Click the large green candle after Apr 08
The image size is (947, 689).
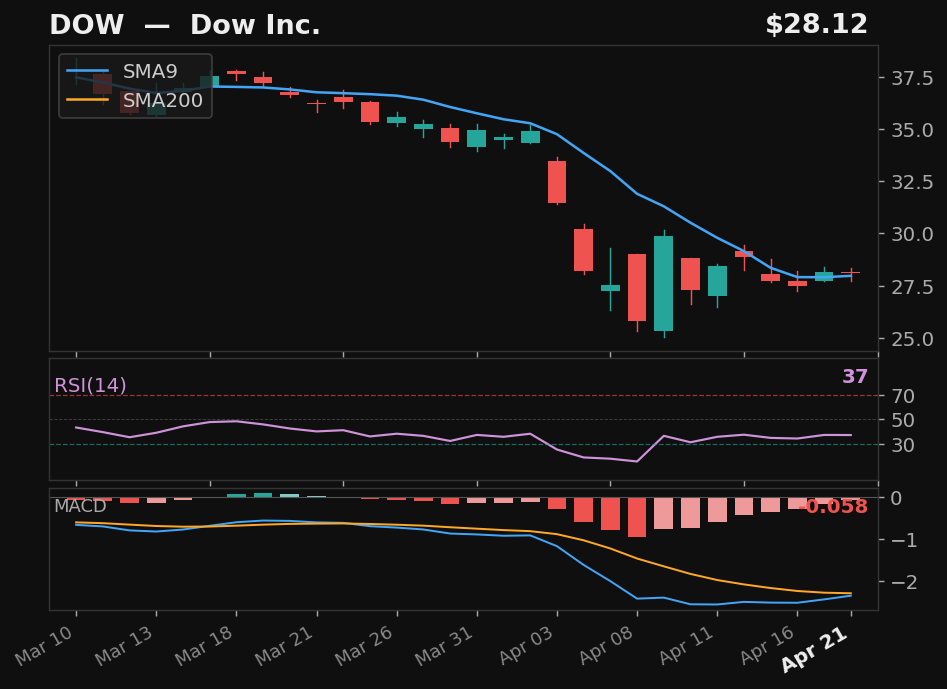click(664, 283)
